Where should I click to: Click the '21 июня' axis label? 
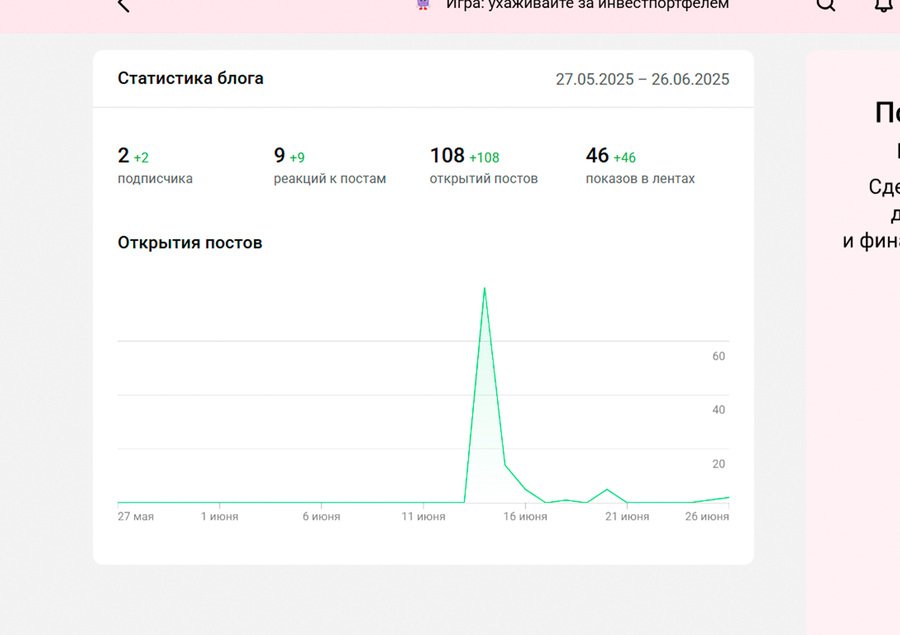(627, 516)
